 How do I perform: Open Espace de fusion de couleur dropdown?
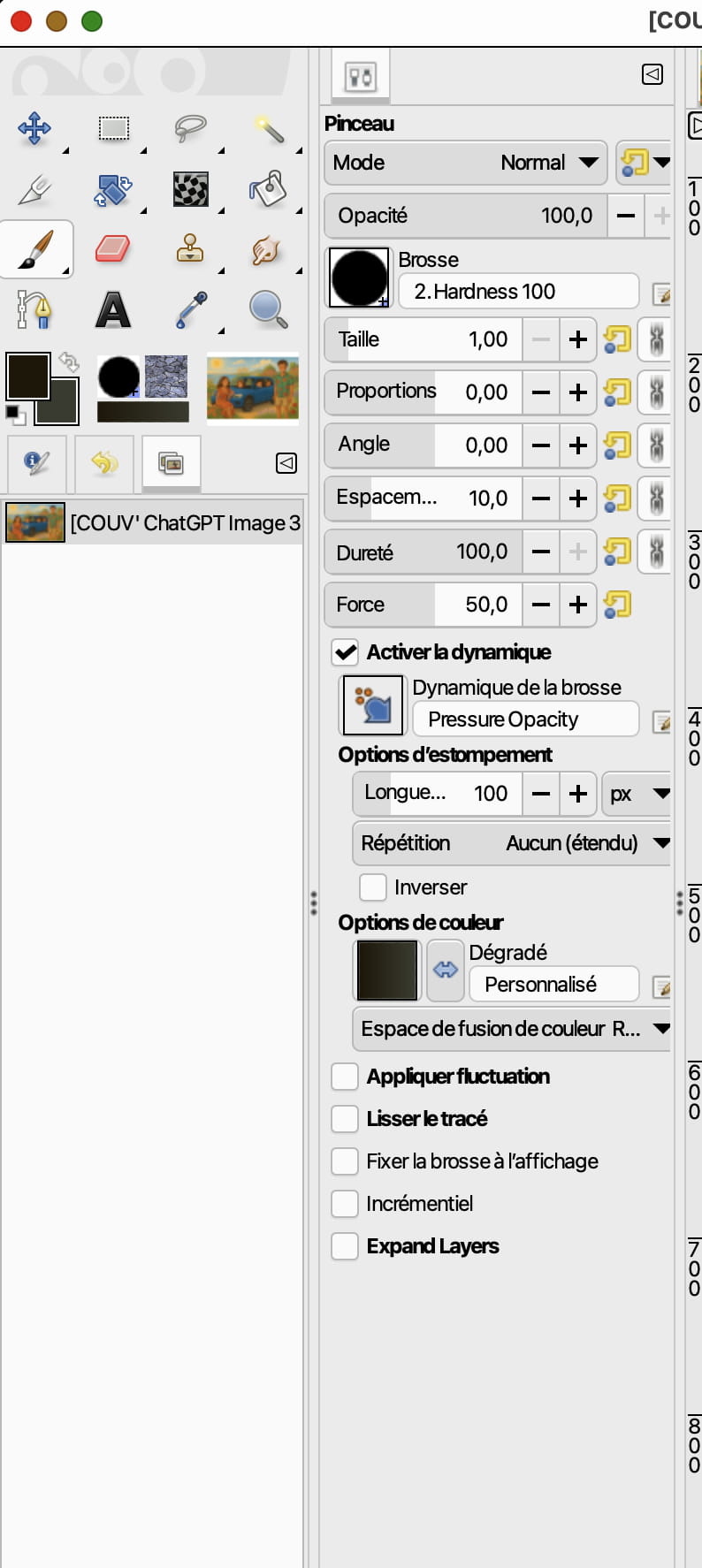tap(513, 1029)
